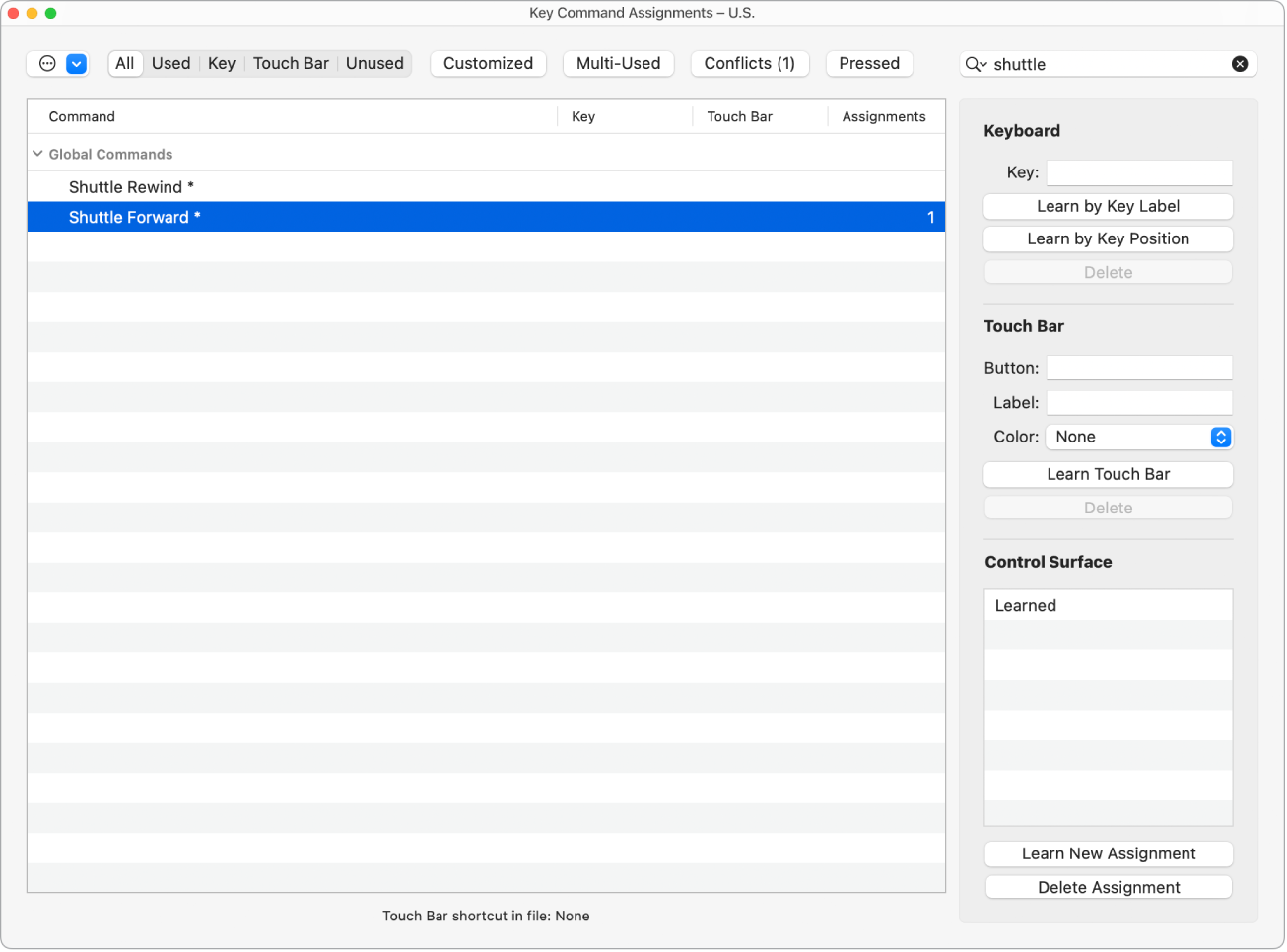Filter by Touch Bar commands

(291, 63)
